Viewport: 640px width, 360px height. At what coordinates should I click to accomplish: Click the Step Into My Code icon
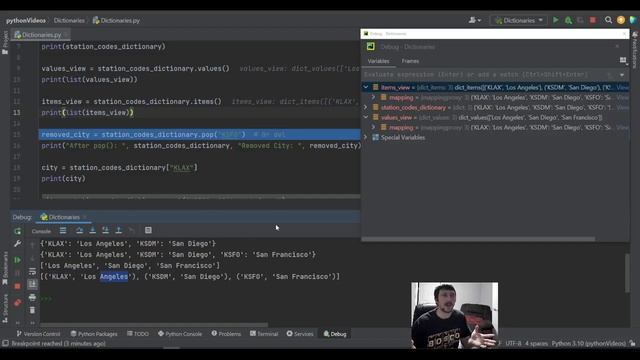tap(106, 231)
